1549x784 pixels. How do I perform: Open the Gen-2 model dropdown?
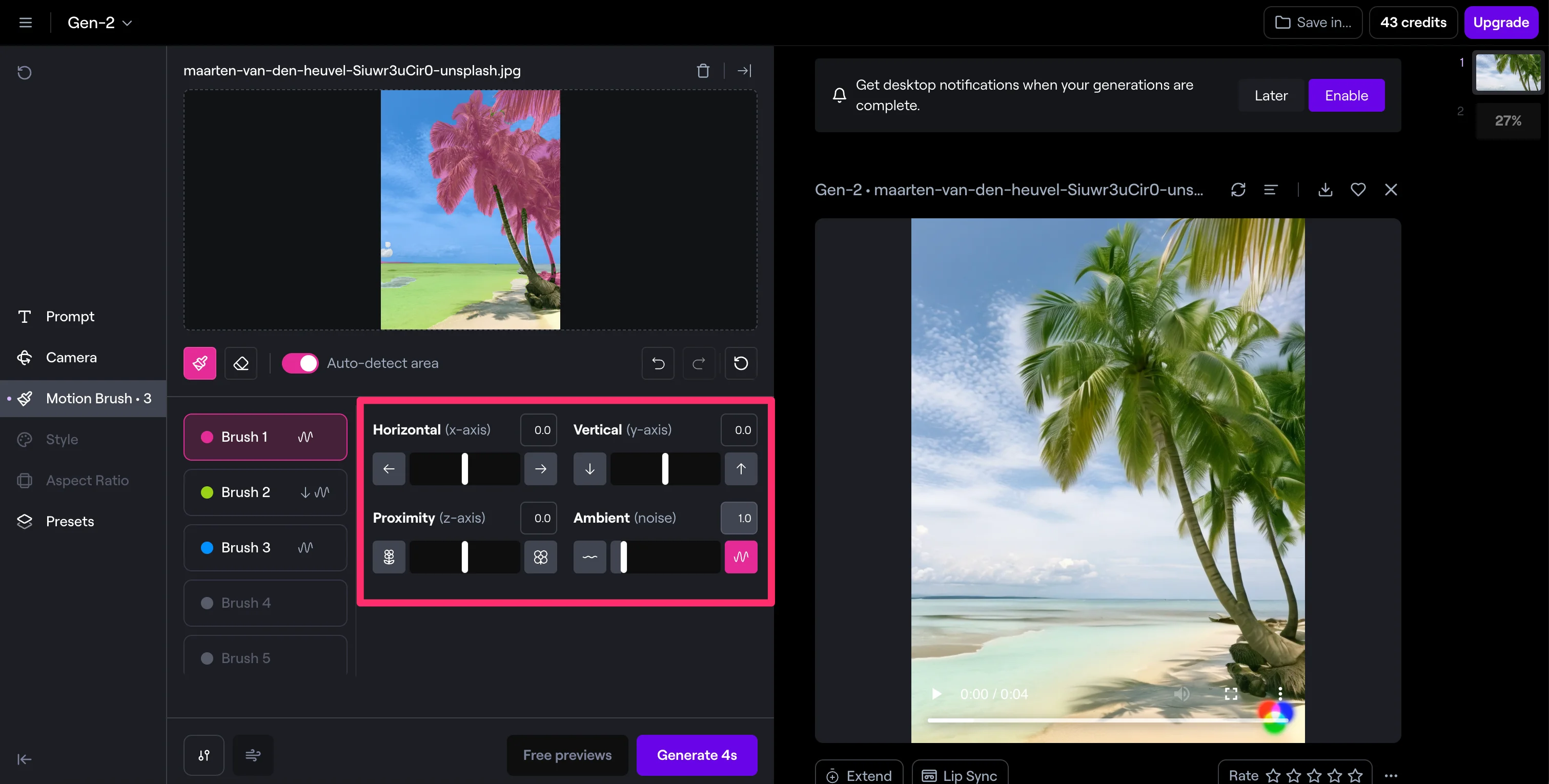point(100,23)
